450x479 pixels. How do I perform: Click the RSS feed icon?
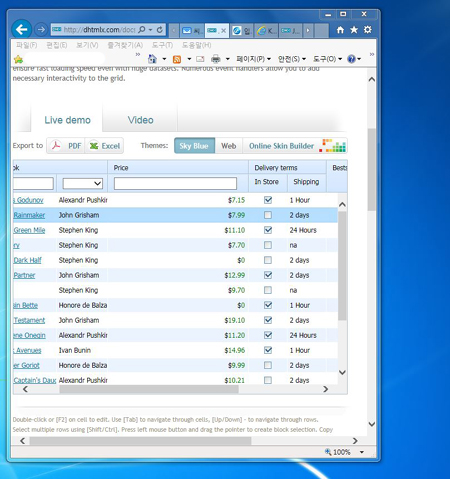177,59
